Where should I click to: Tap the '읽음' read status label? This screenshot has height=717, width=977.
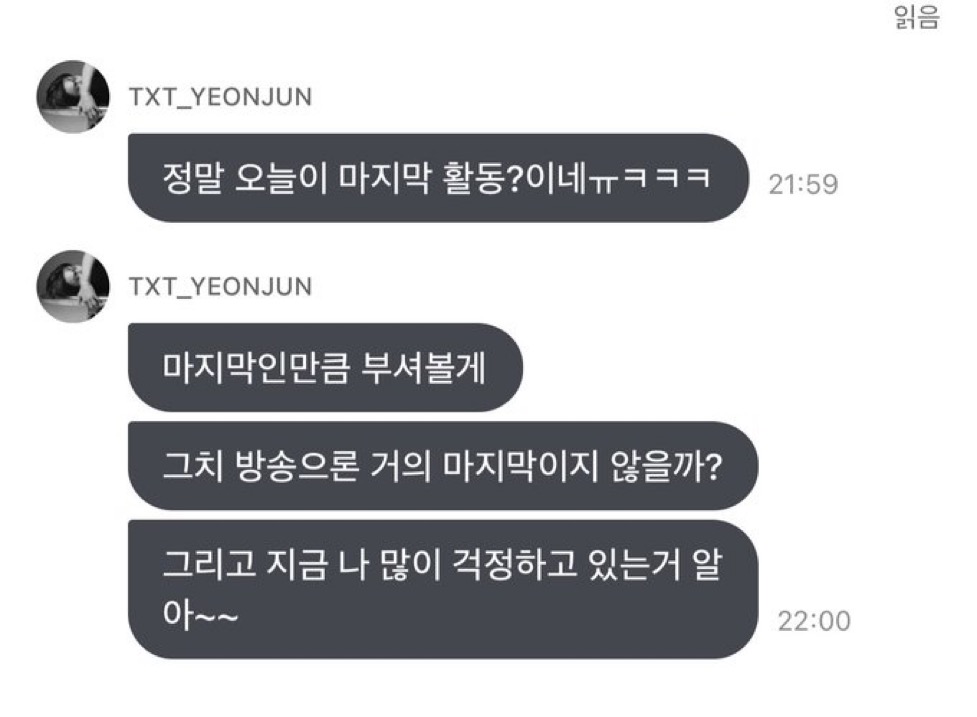[917, 17]
